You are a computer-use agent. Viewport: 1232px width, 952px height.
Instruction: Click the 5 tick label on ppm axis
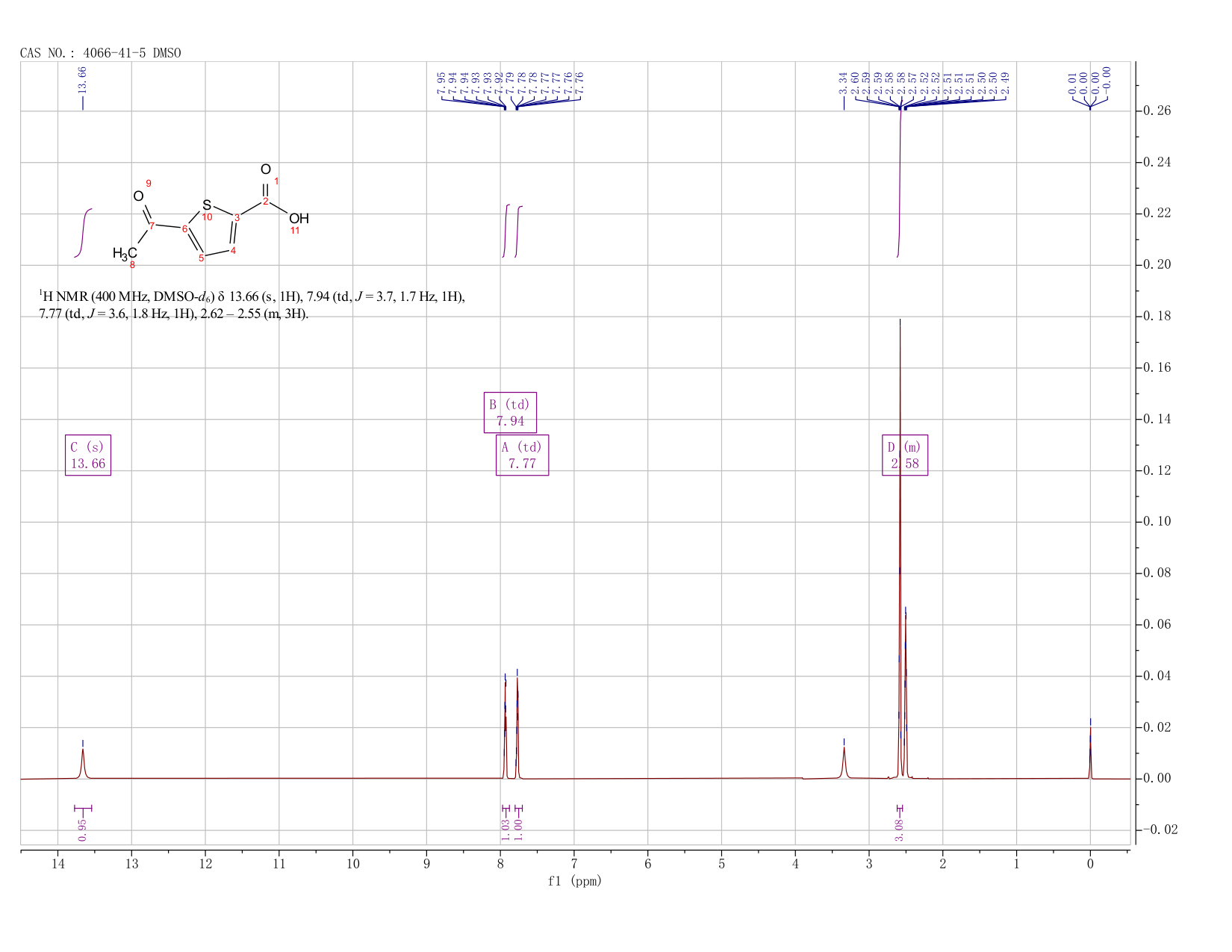click(721, 865)
